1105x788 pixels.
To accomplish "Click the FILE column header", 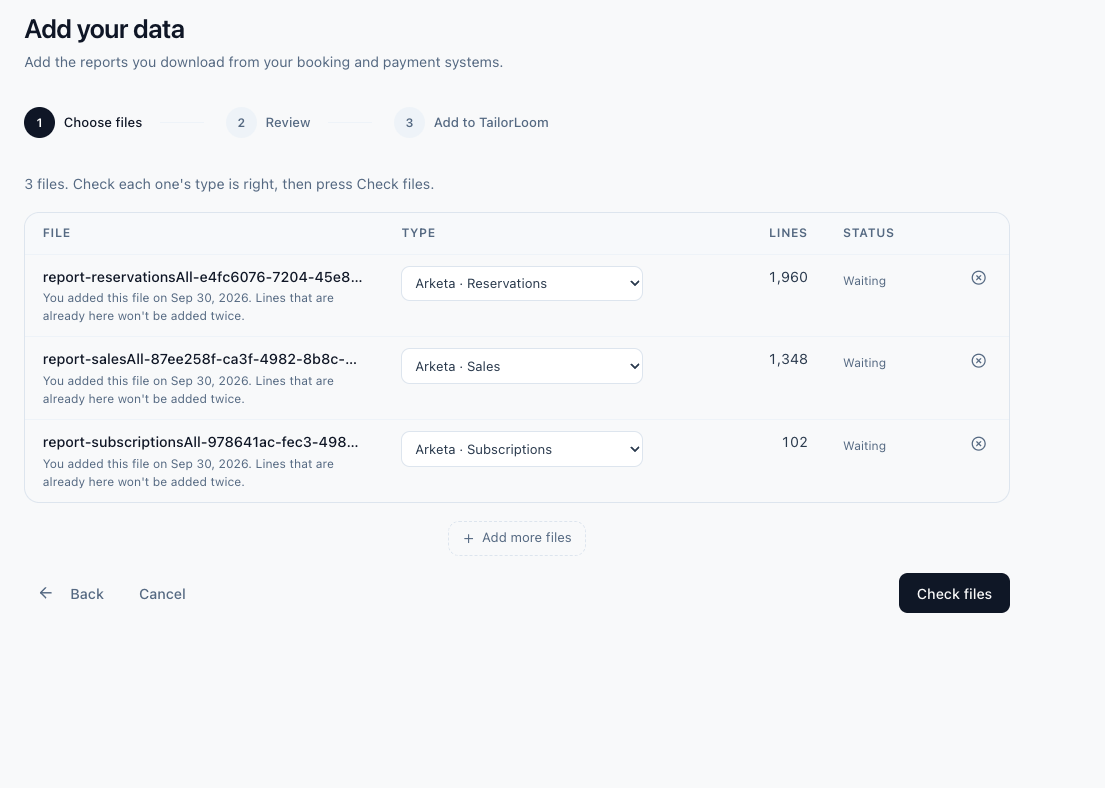I will pyautogui.click(x=56, y=233).
